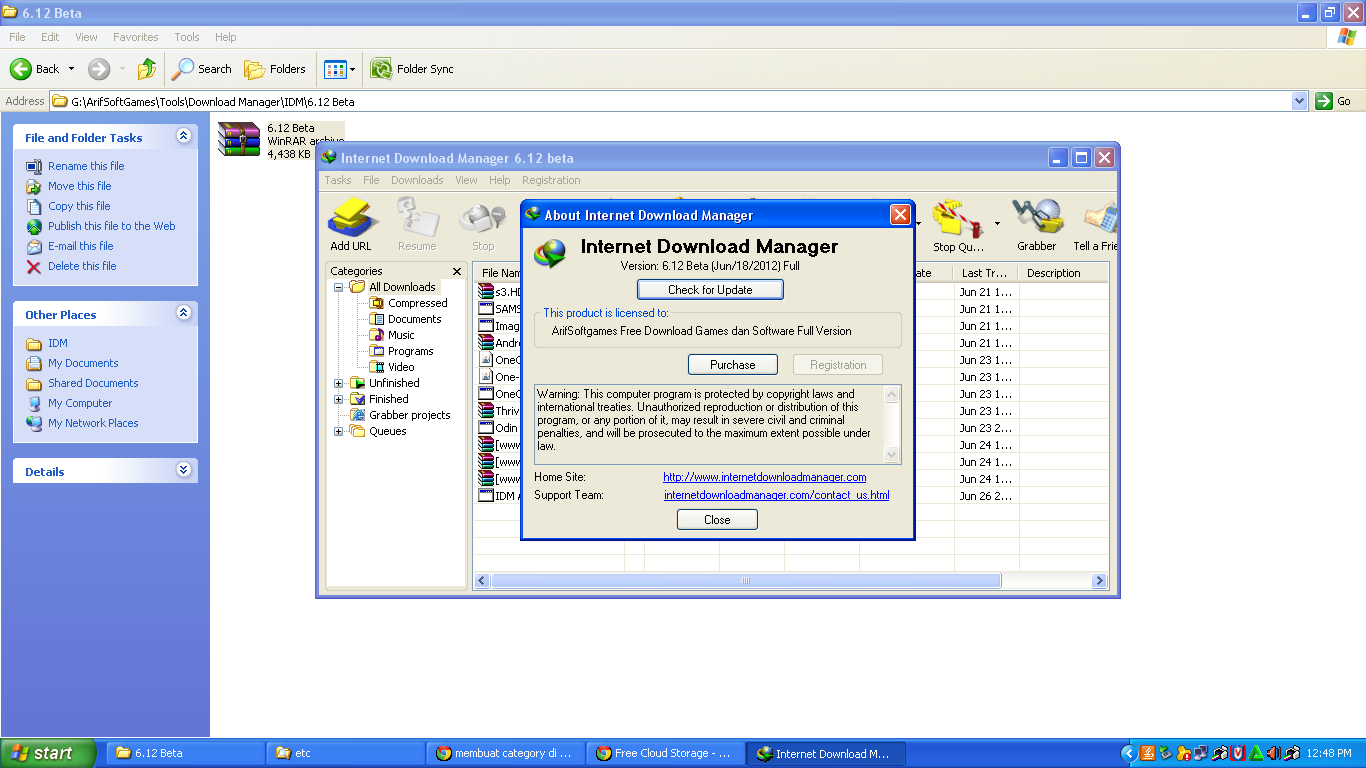
Task: Click the E-mail this file link
Action: 81,246
